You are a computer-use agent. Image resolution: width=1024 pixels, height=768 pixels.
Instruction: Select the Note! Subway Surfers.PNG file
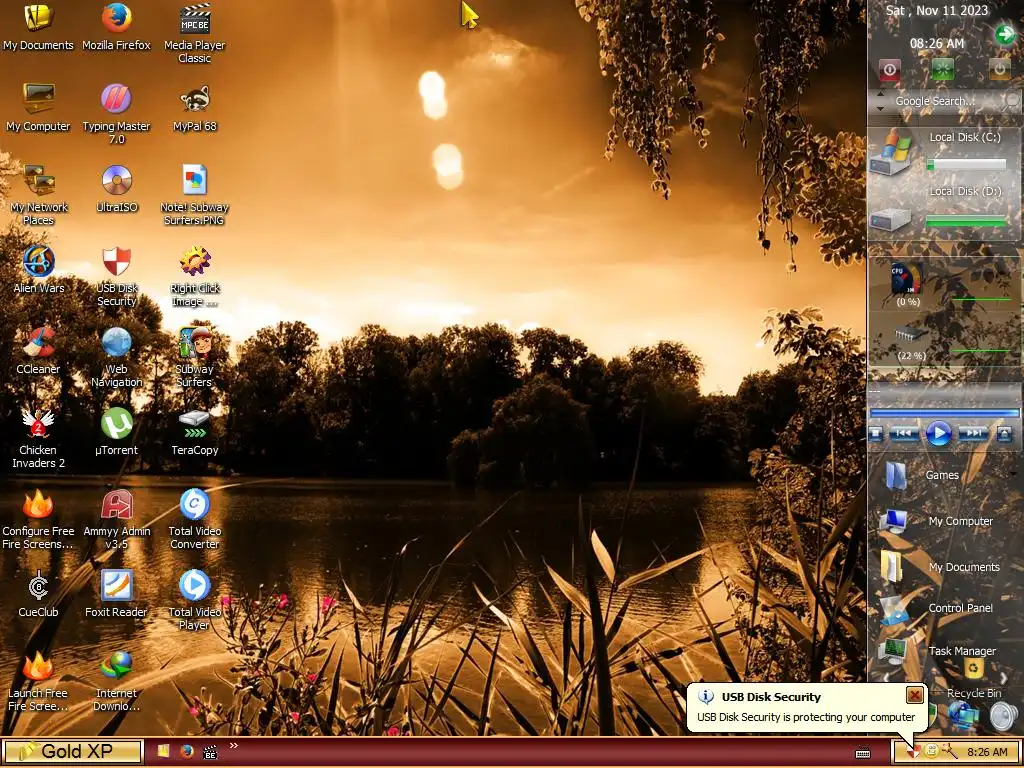(195, 195)
